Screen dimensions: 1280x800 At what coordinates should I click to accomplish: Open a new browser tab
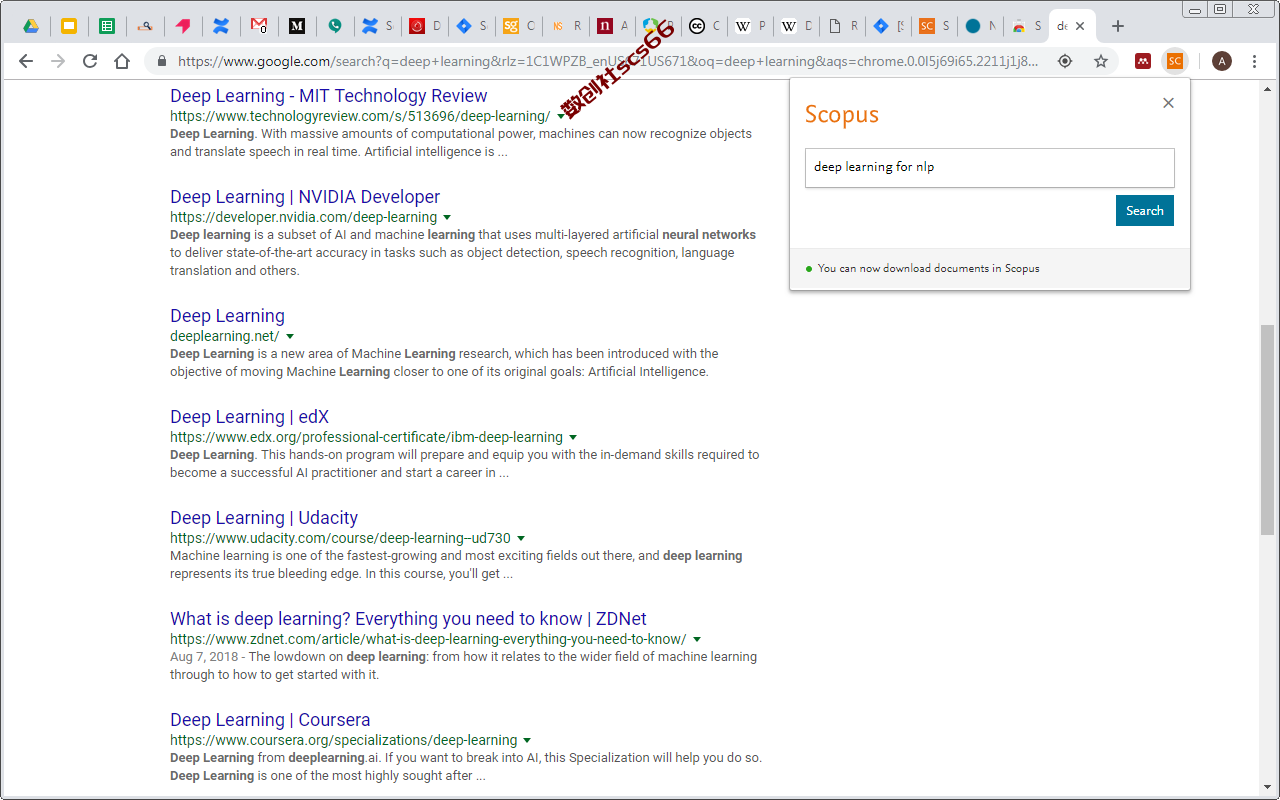tap(1118, 26)
